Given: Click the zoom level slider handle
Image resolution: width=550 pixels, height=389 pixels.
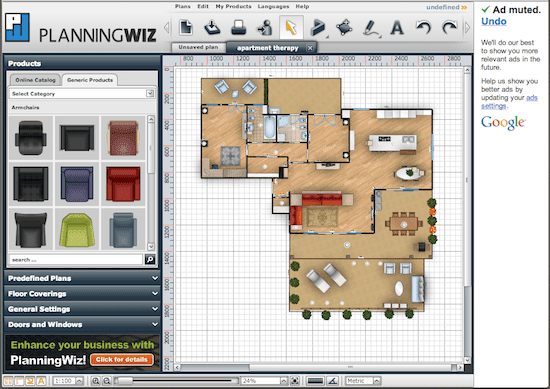Looking at the screenshot, I should point(125,381).
